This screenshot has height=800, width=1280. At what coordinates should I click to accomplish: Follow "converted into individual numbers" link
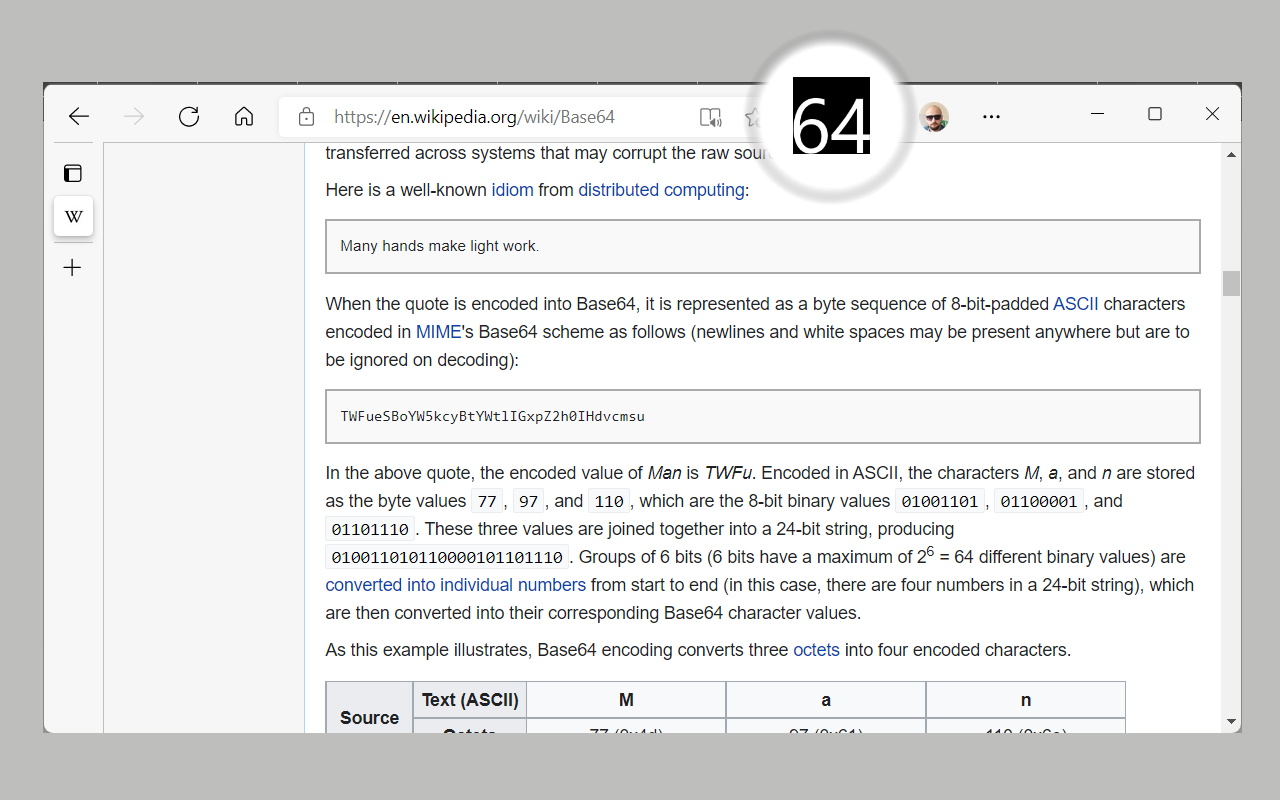tap(455, 585)
